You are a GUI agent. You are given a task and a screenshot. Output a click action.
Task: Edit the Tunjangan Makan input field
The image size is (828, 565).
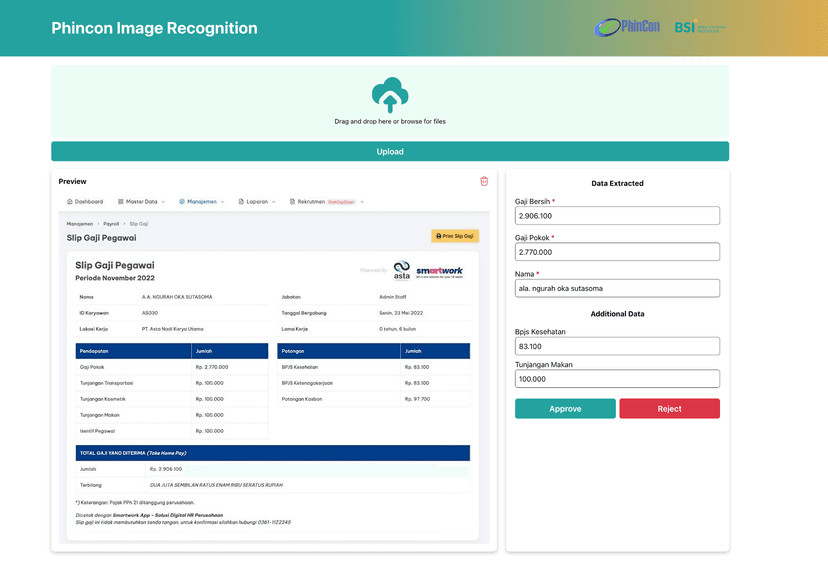617,379
